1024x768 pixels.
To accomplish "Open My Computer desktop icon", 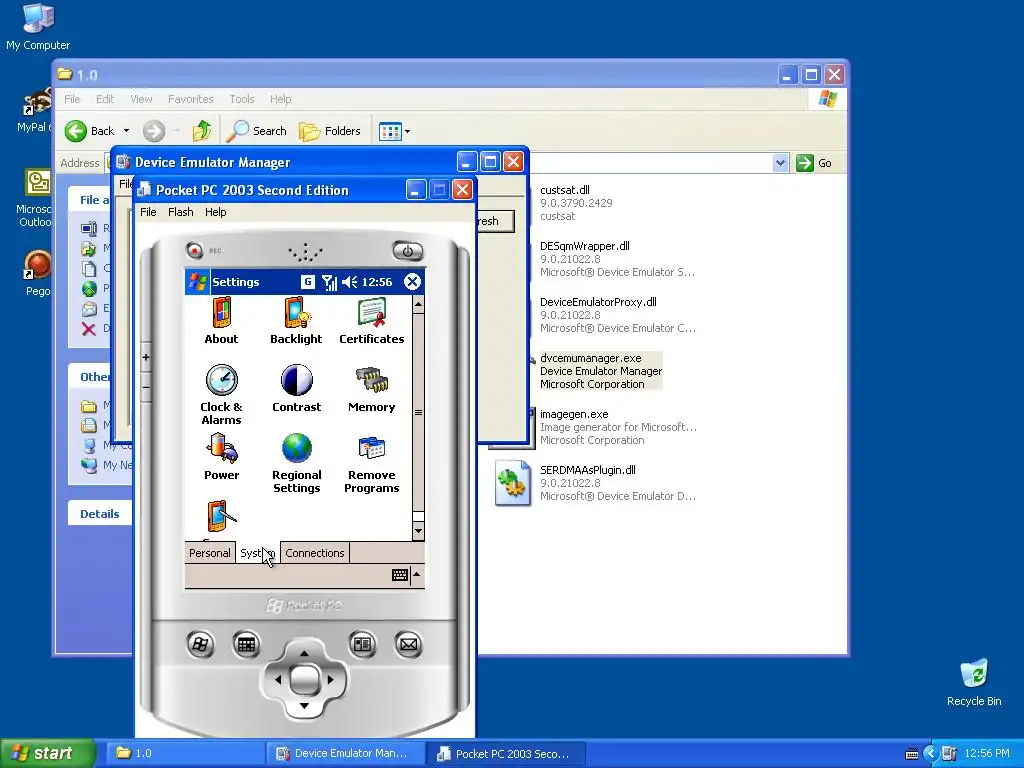I will click(x=38, y=27).
